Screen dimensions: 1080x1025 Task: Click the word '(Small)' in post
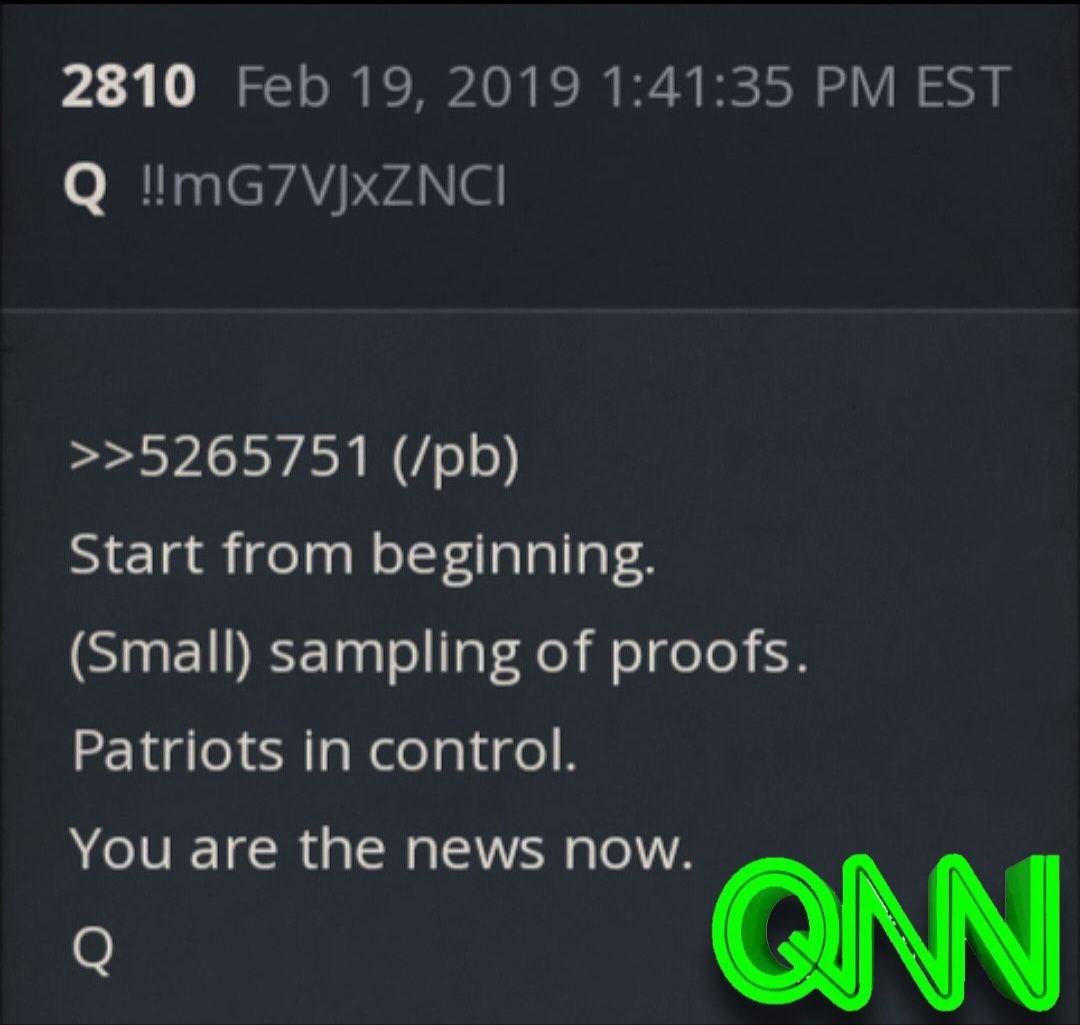[x=160, y=652]
